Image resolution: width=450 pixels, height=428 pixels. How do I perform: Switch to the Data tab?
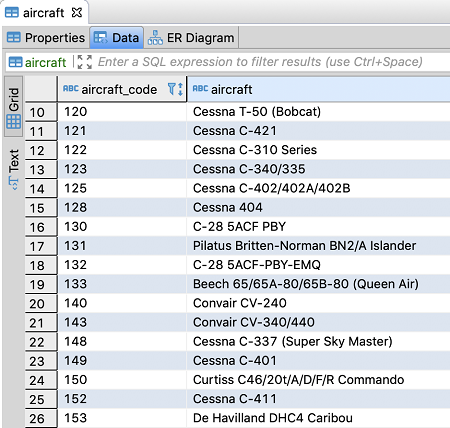(x=117, y=38)
